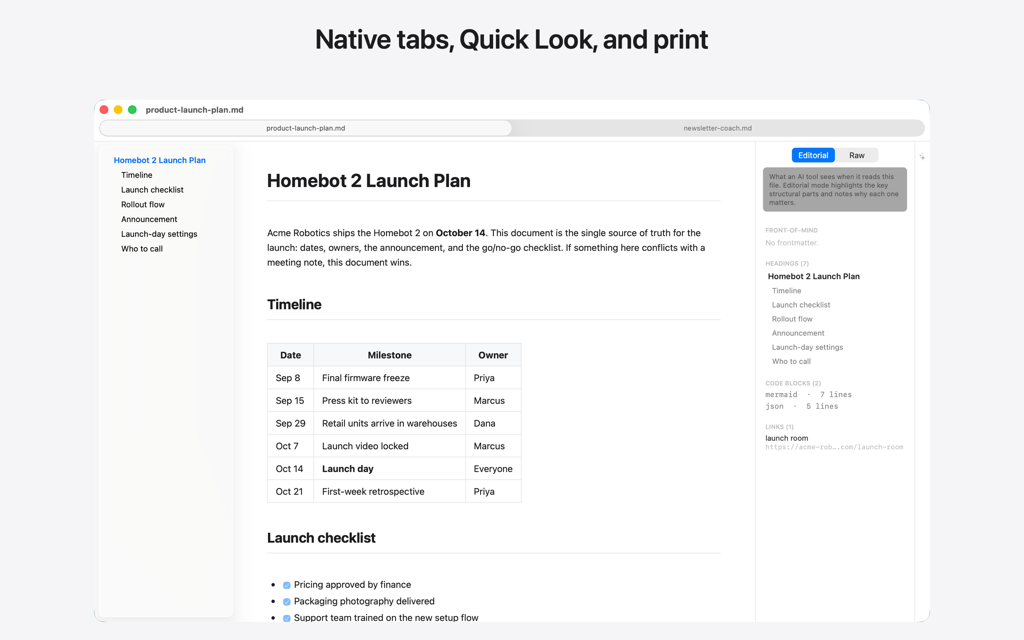The width and height of the screenshot is (1024, 640).
Task: Jump to Launch checklist in left outline
Action: [152, 190]
